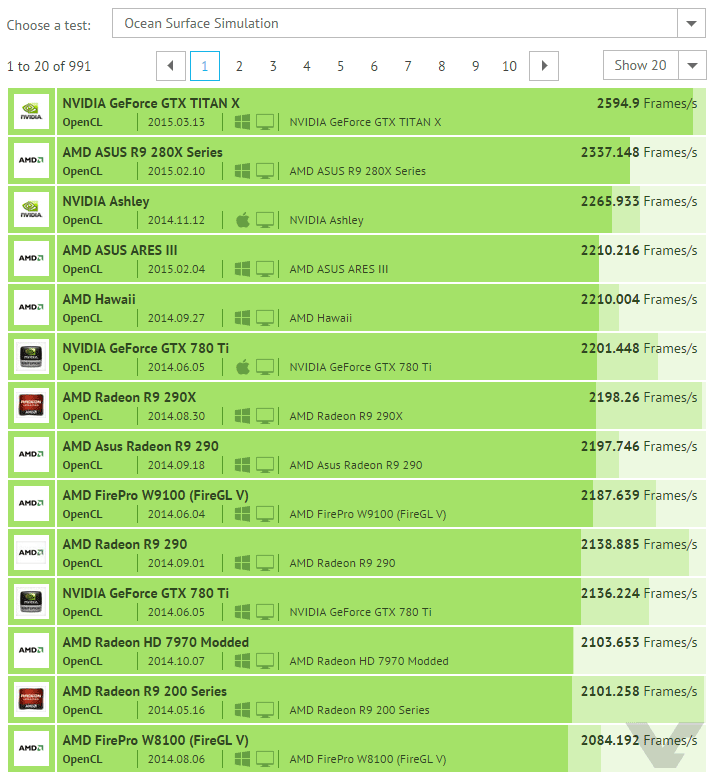The height and width of the screenshot is (773, 709).
Task: Click Radeon logo beside AMD Radeon R9 290X
Action: click(x=31, y=406)
